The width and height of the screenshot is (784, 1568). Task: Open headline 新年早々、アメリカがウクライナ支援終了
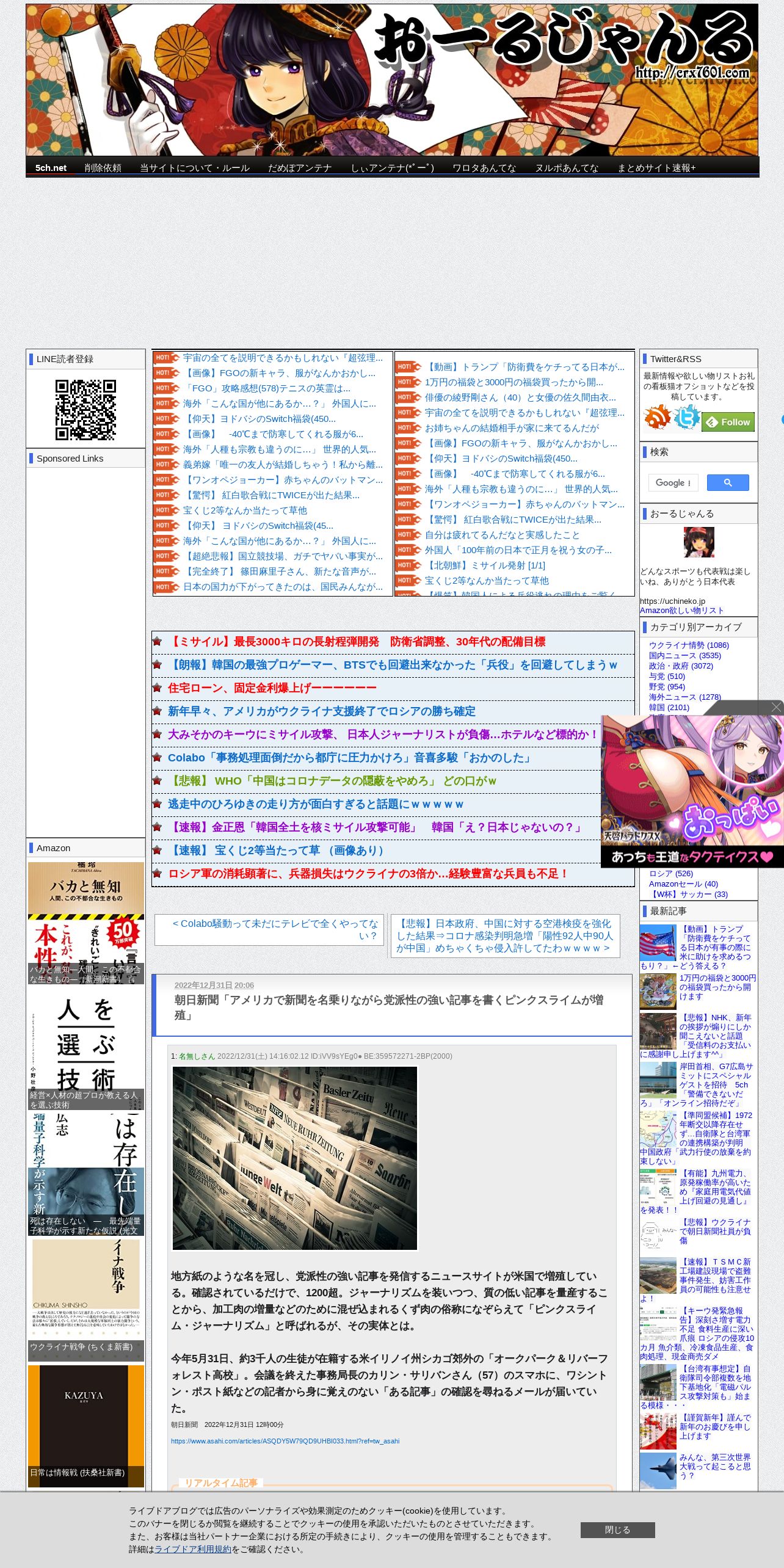click(321, 711)
